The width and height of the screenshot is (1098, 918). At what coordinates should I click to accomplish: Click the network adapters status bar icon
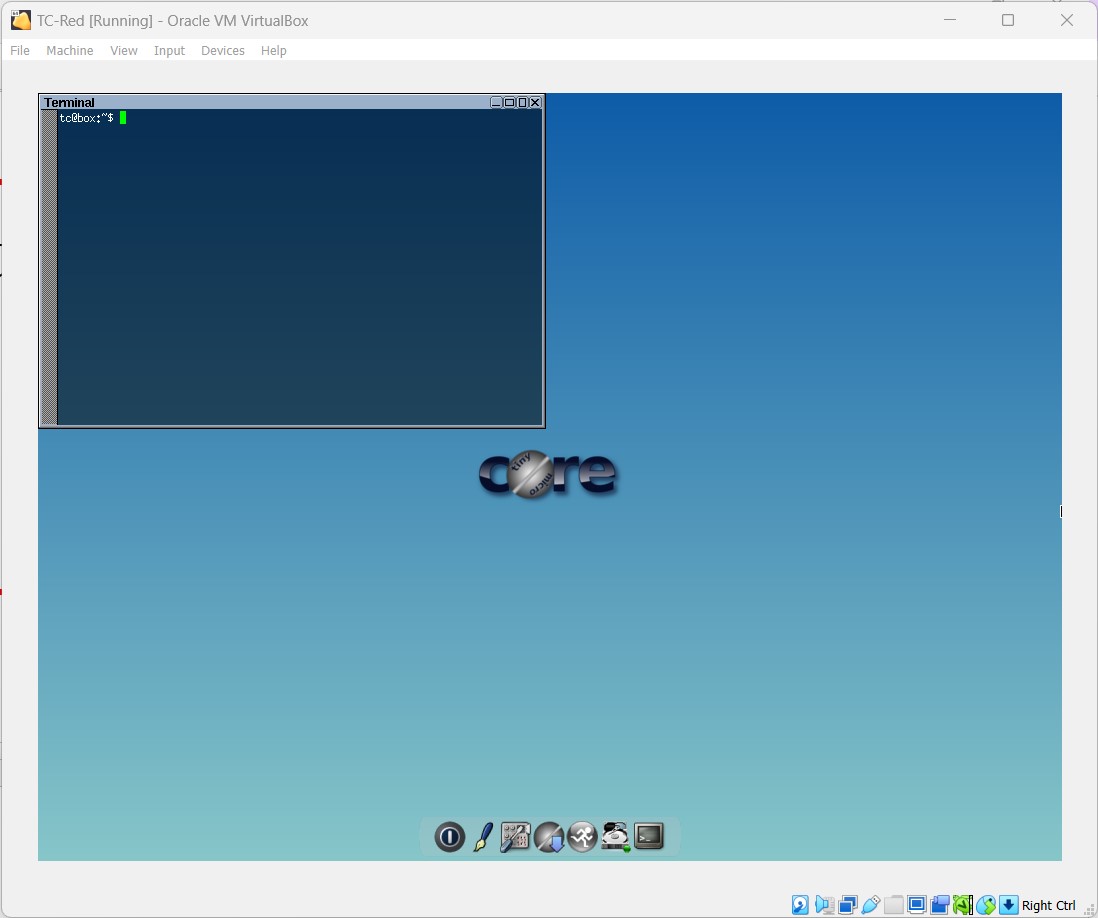(x=847, y=904)
